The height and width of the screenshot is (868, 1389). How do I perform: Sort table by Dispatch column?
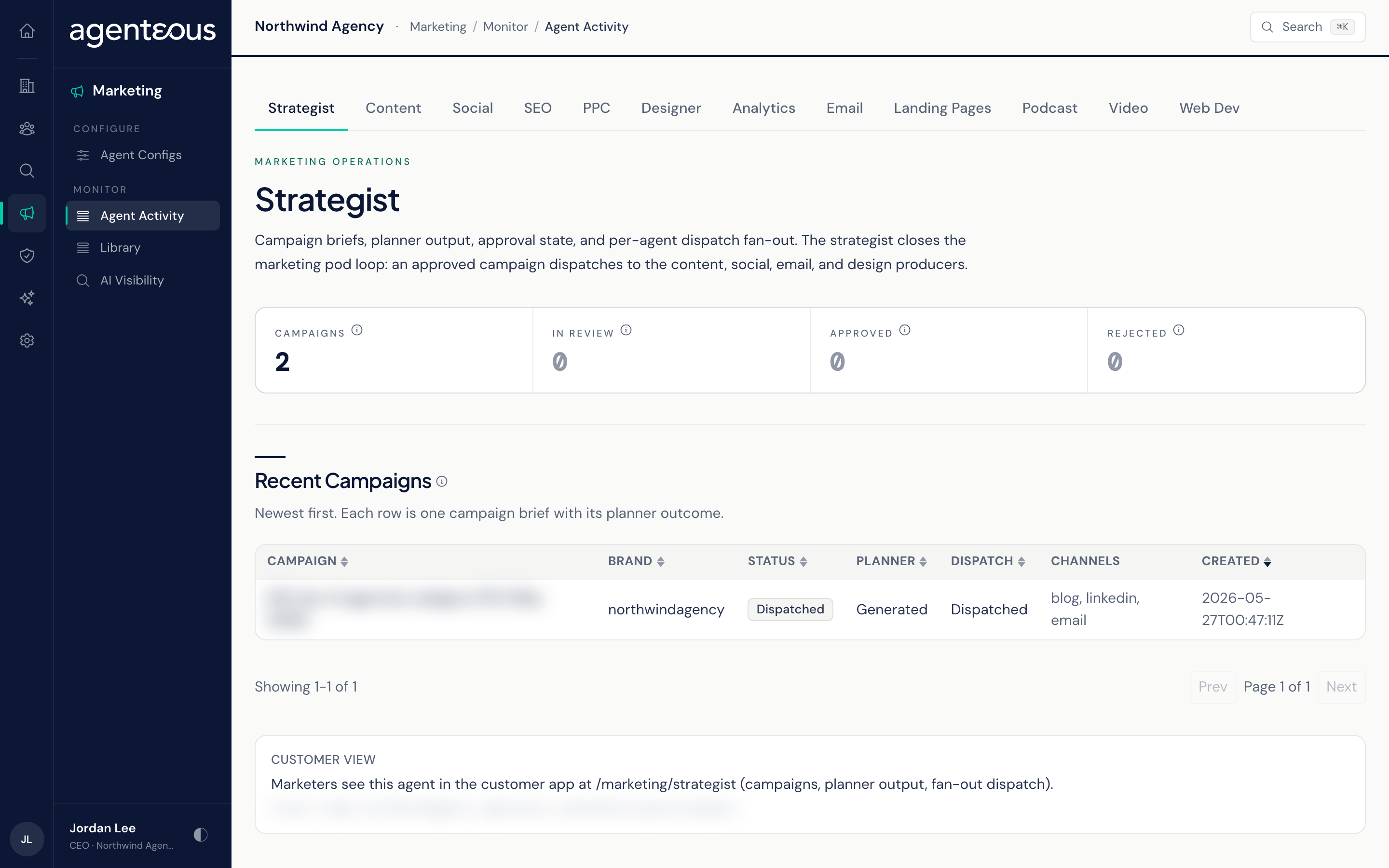coord(988,561)
